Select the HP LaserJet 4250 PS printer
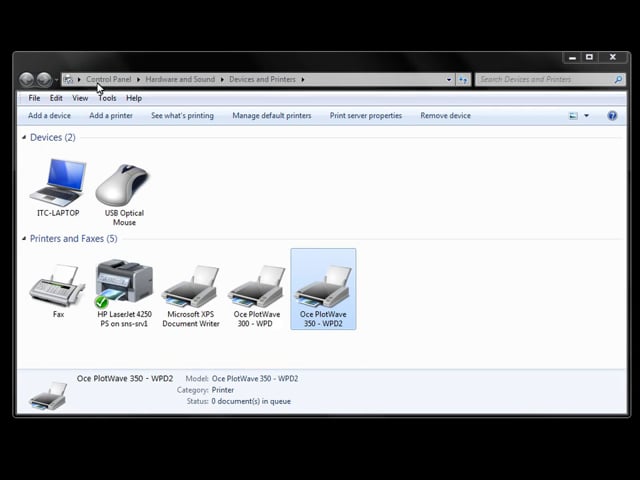 pyautogui.click(x=124, y=284)
